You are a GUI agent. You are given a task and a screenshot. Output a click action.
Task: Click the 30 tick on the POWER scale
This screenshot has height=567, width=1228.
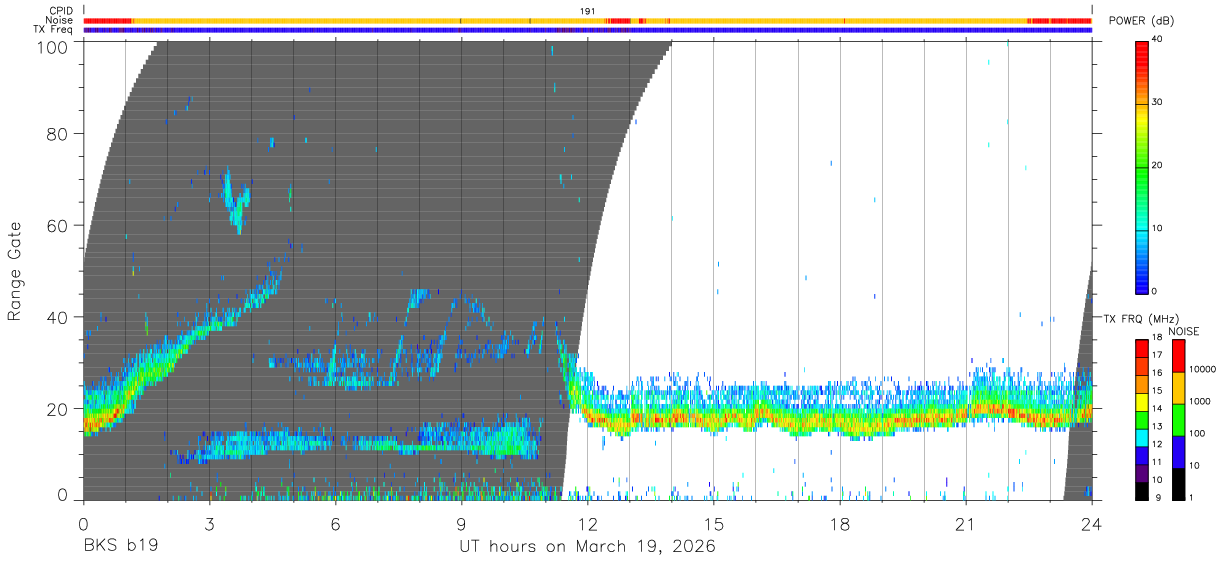point(1159,102)
